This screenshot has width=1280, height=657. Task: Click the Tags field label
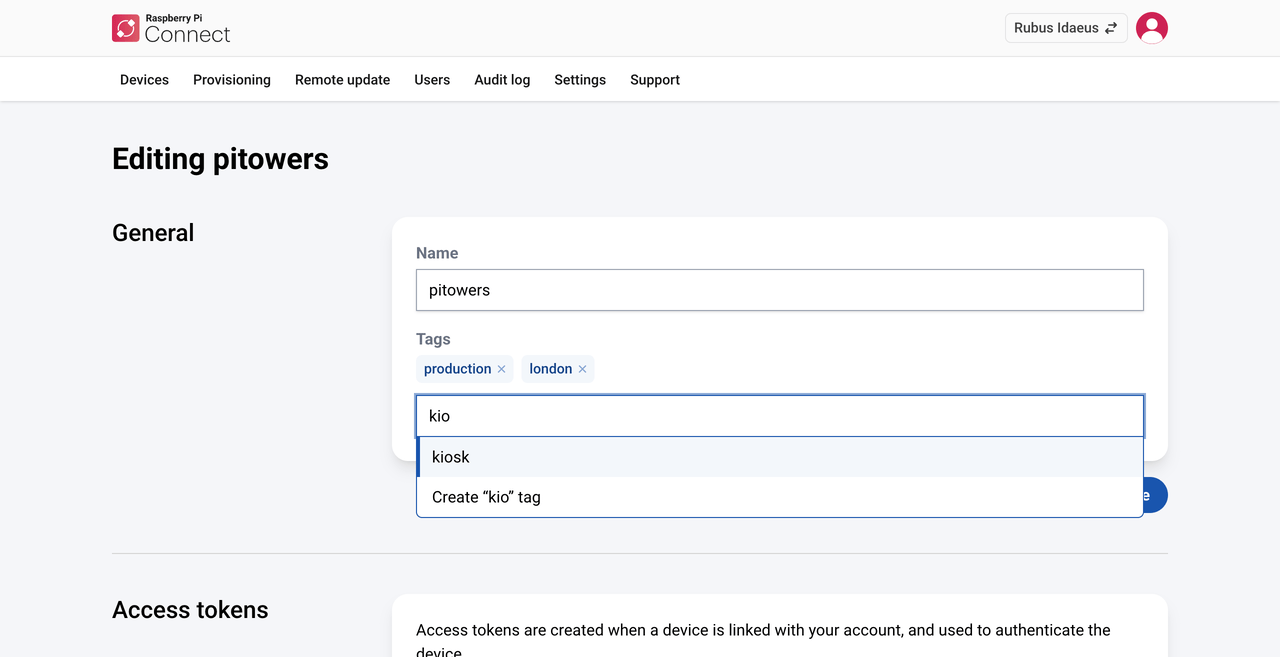click(x=433, y=339)
